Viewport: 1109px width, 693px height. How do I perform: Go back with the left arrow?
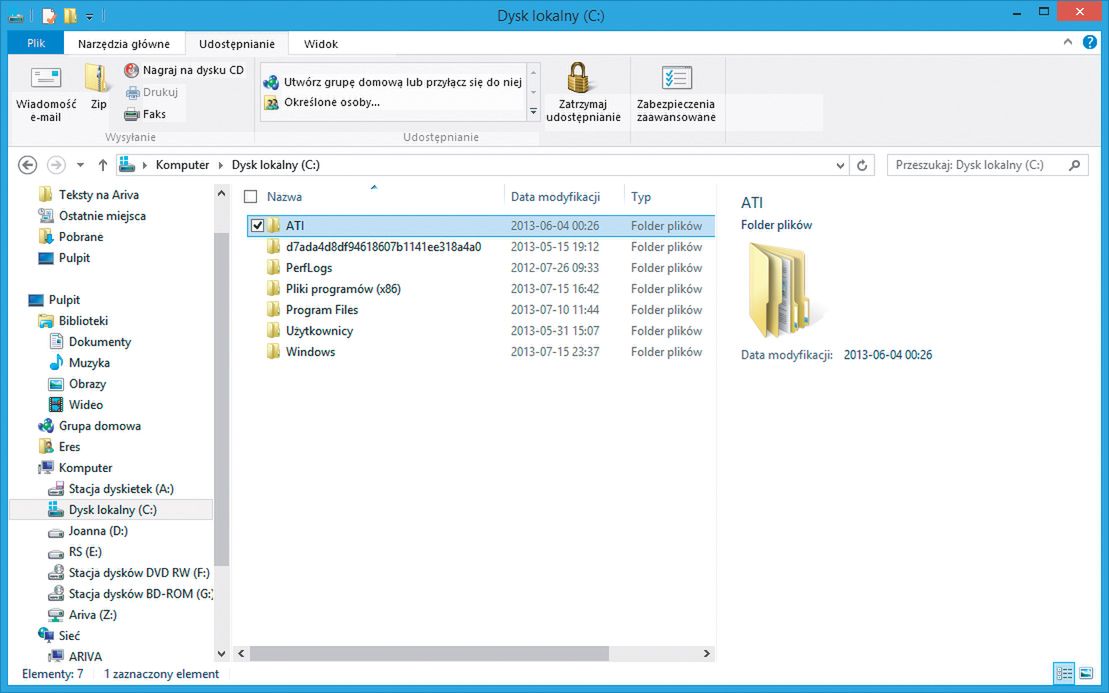pyautogui.click(x=28, y=165)
